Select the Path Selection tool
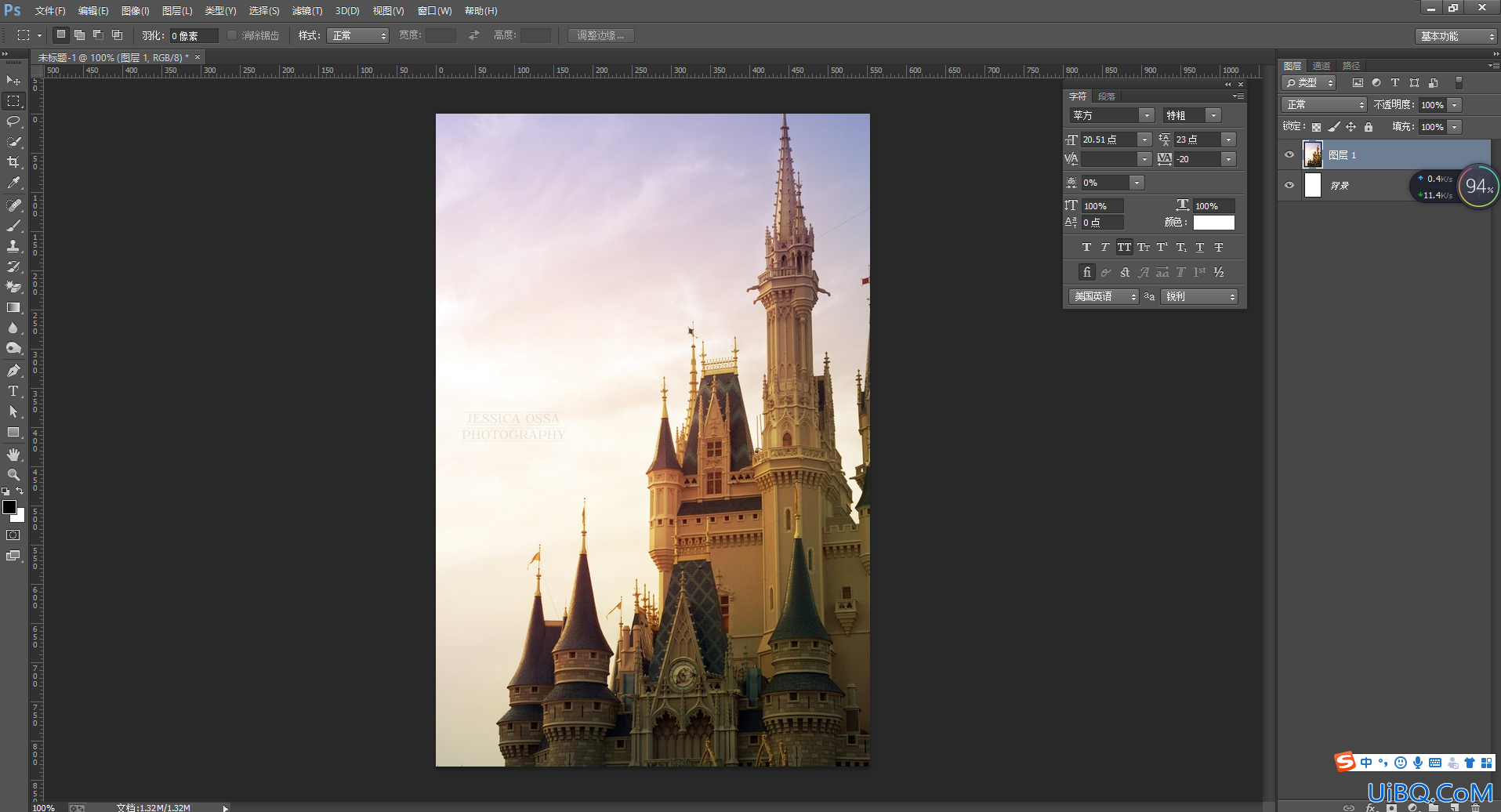Image resolution: width=1501 pixels, height=812 pixels. point(13,411)
